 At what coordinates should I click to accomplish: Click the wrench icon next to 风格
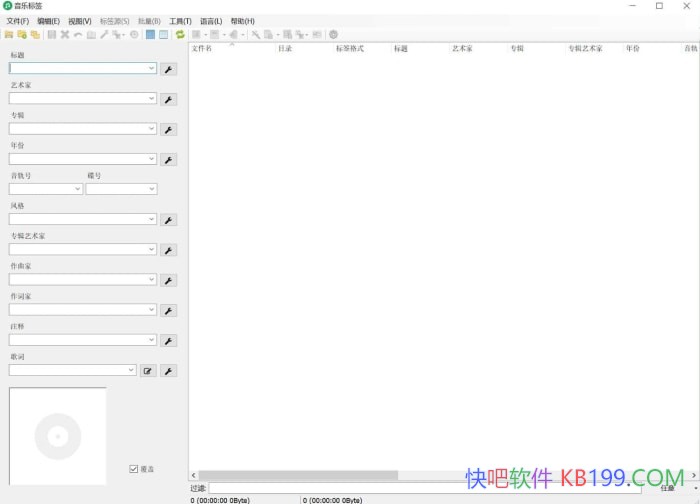169,219
